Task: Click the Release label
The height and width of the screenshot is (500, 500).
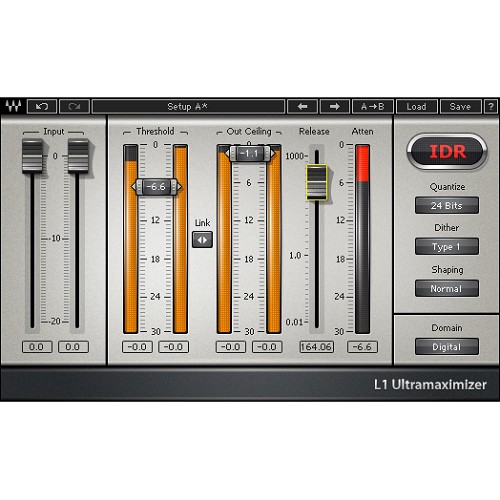Action: click(x=314, y=131)
